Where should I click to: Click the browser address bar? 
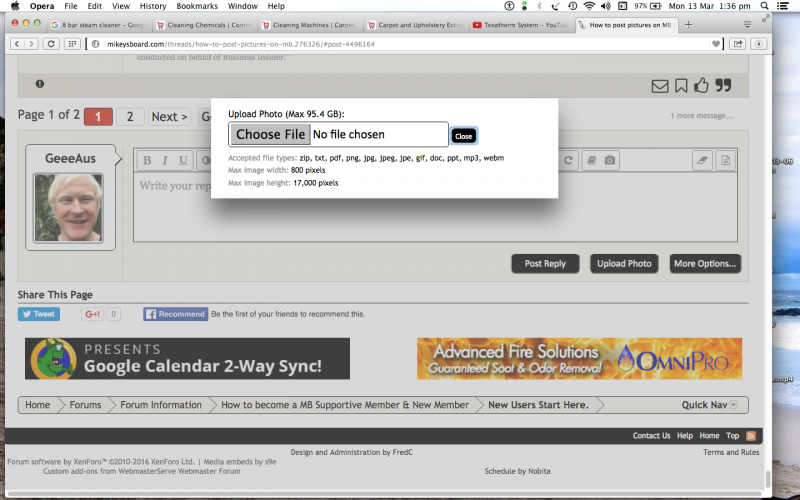coord(400,44)
